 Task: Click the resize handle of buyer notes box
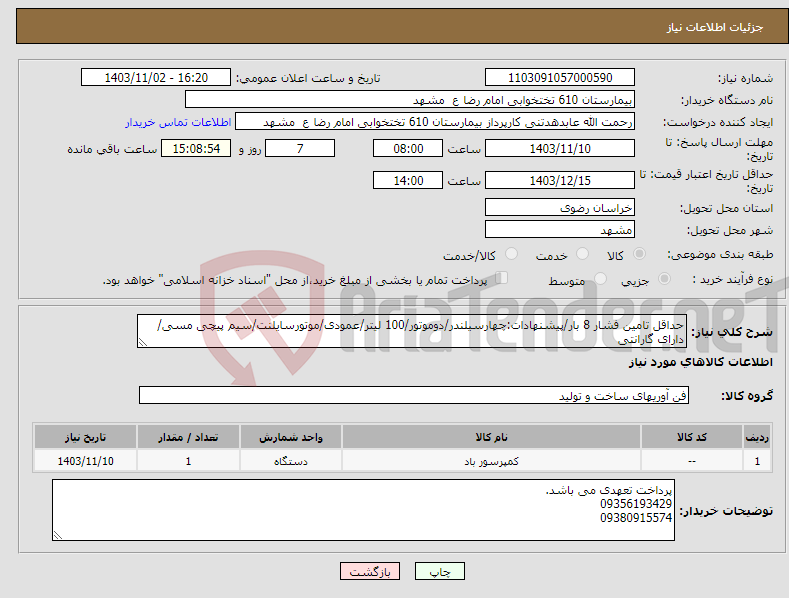click(58, 535)
